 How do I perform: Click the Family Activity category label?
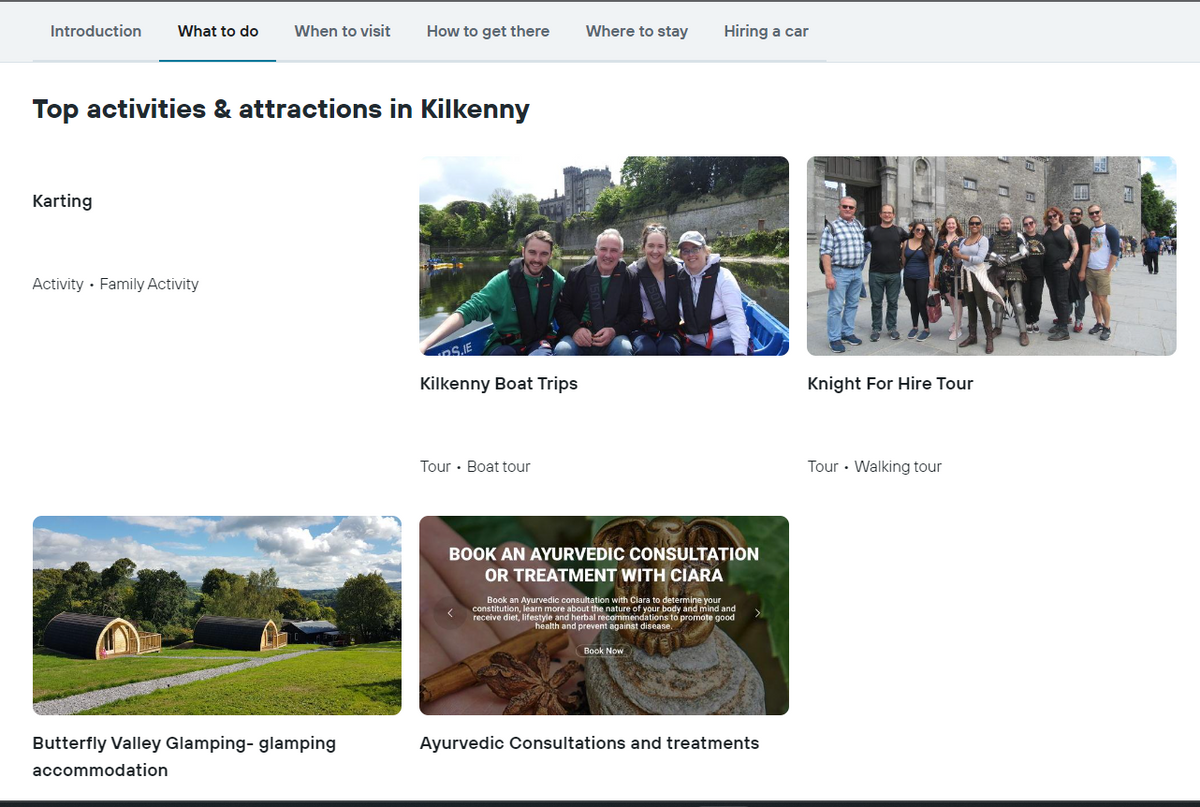pos(149,284)
